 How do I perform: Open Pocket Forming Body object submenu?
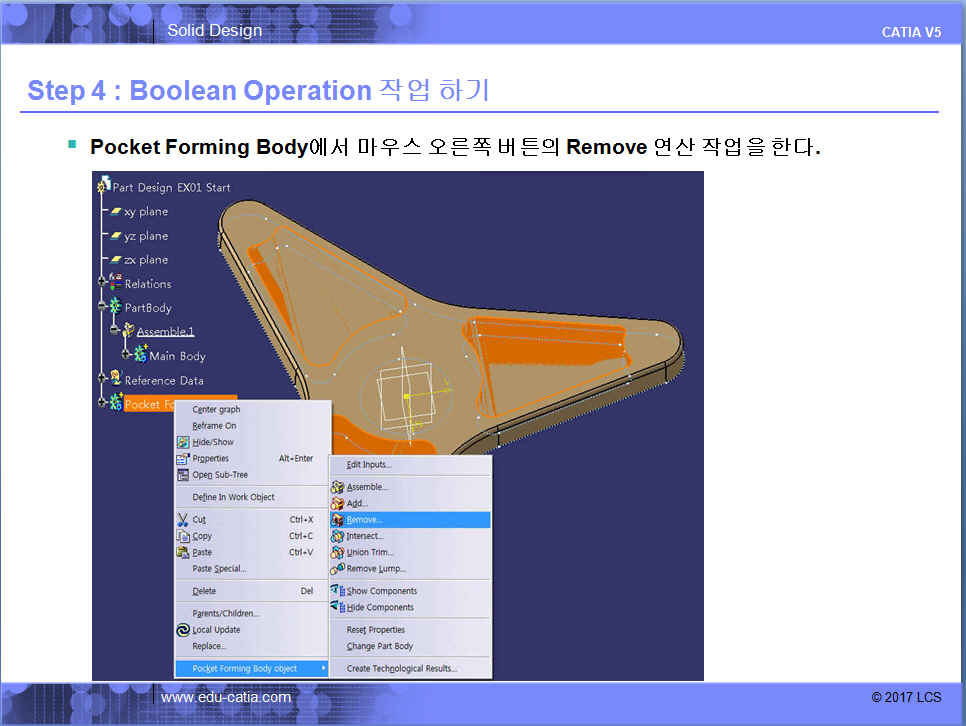(x=252, y=668)
